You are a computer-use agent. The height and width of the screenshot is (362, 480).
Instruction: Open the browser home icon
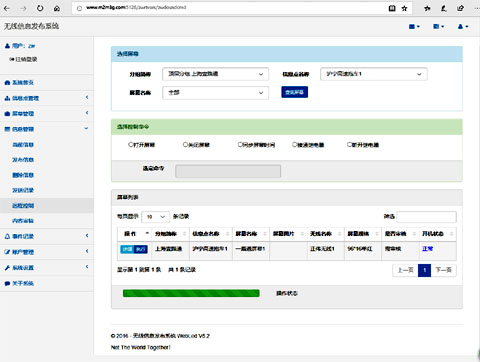pos(57,8)
